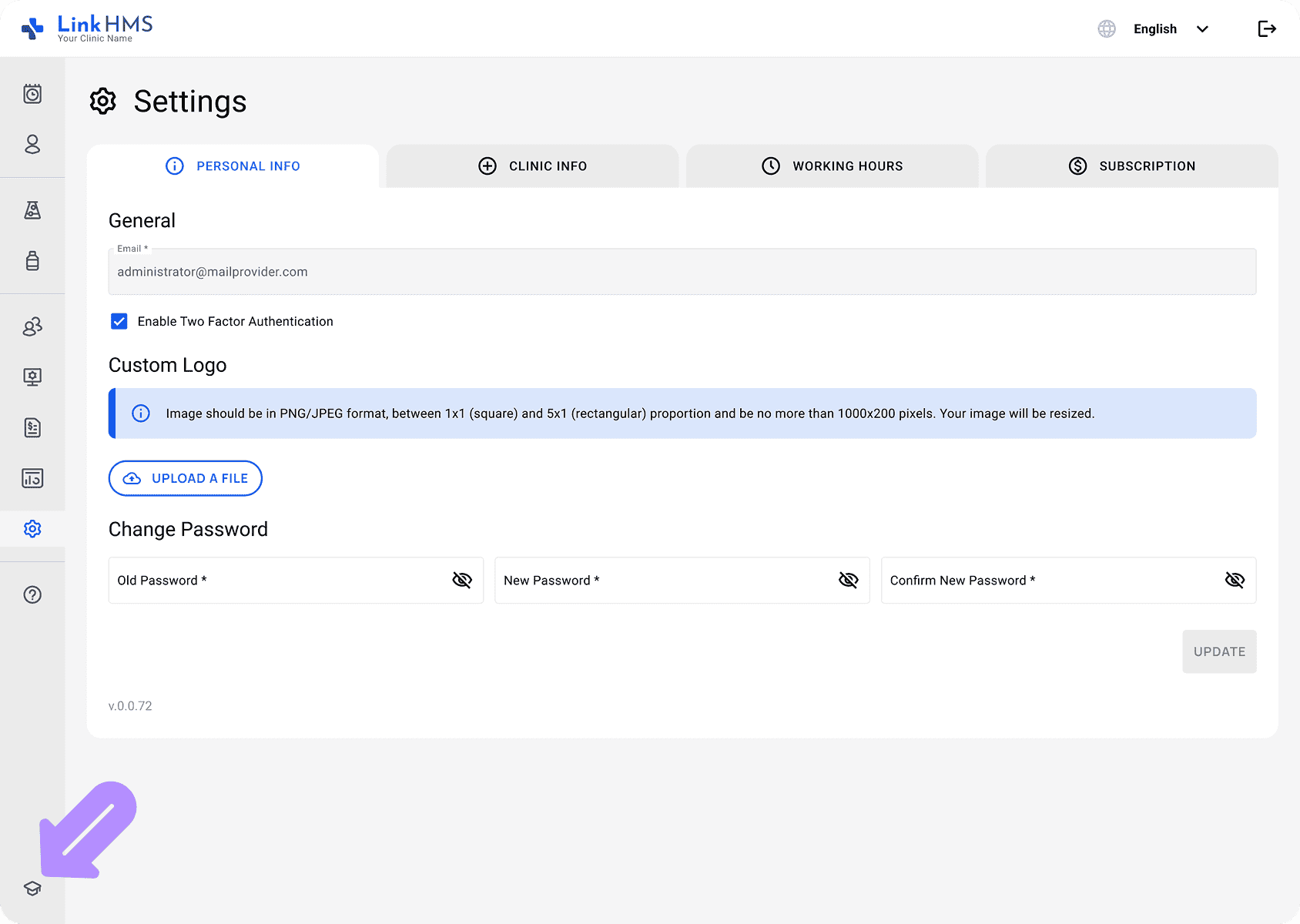The width and height of the screenshot is (1300, 924).
Task: Click the Upload a File button
Action: 186,478
